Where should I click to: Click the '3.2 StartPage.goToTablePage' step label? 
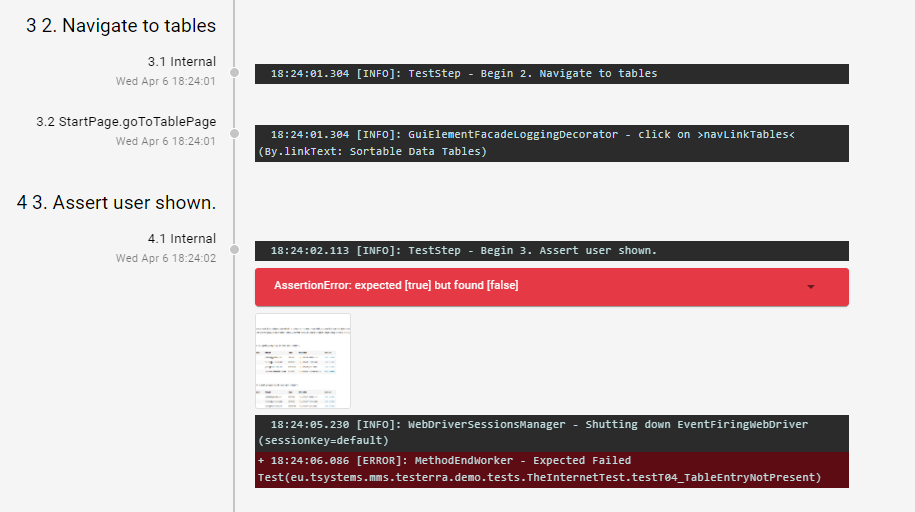(126, 122)
